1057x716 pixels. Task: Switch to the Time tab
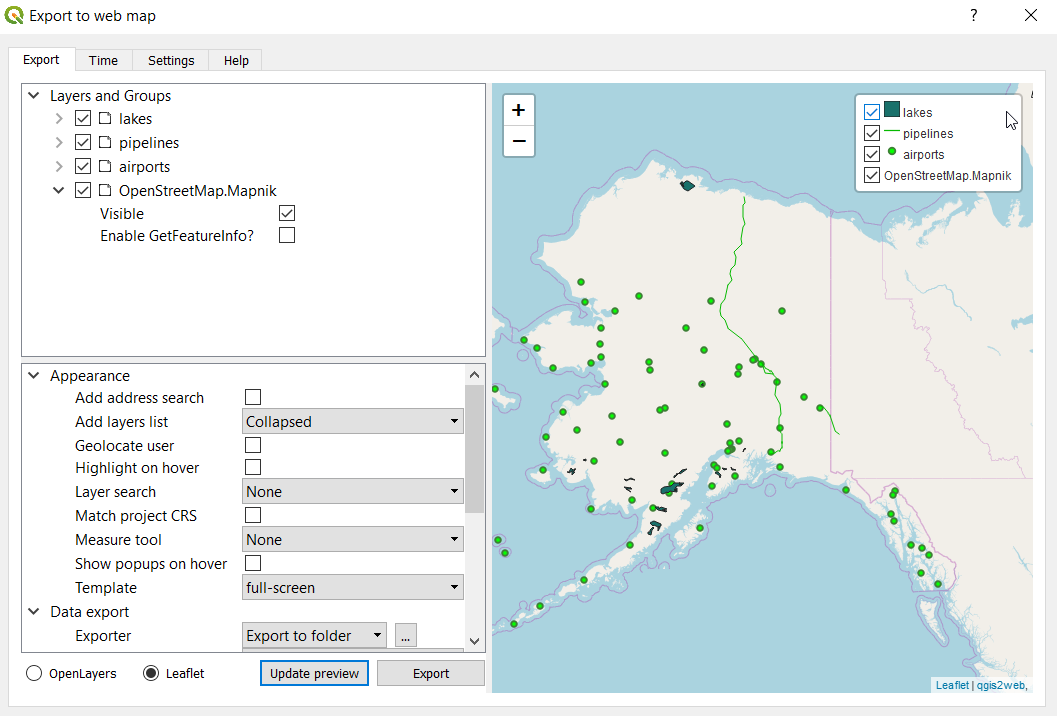pyautogui.click(x=103, y=60)
